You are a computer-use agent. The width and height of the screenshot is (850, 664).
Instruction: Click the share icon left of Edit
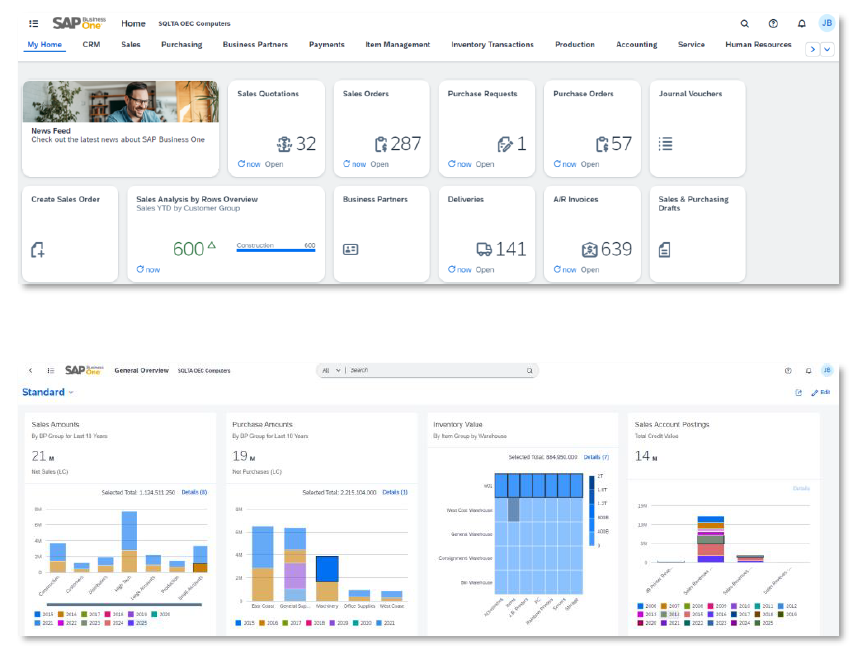point(799,392)
